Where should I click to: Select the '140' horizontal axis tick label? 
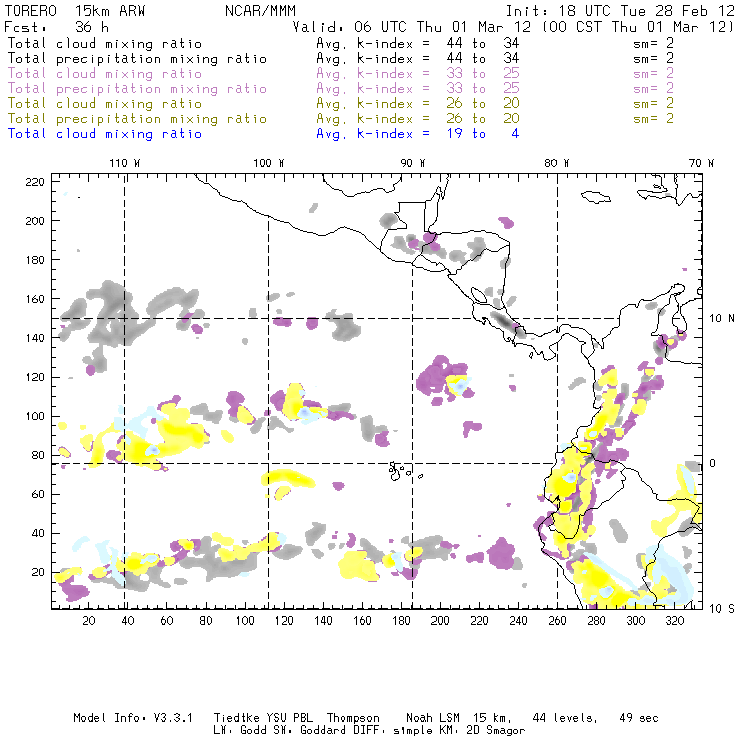pos(323,621)
